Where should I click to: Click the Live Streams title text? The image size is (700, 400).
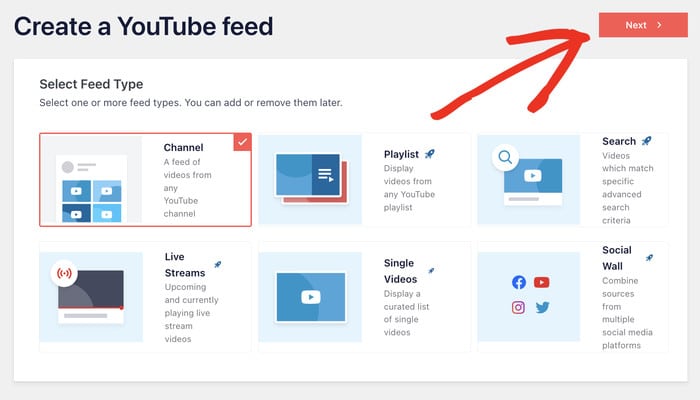tap(185, 265)
